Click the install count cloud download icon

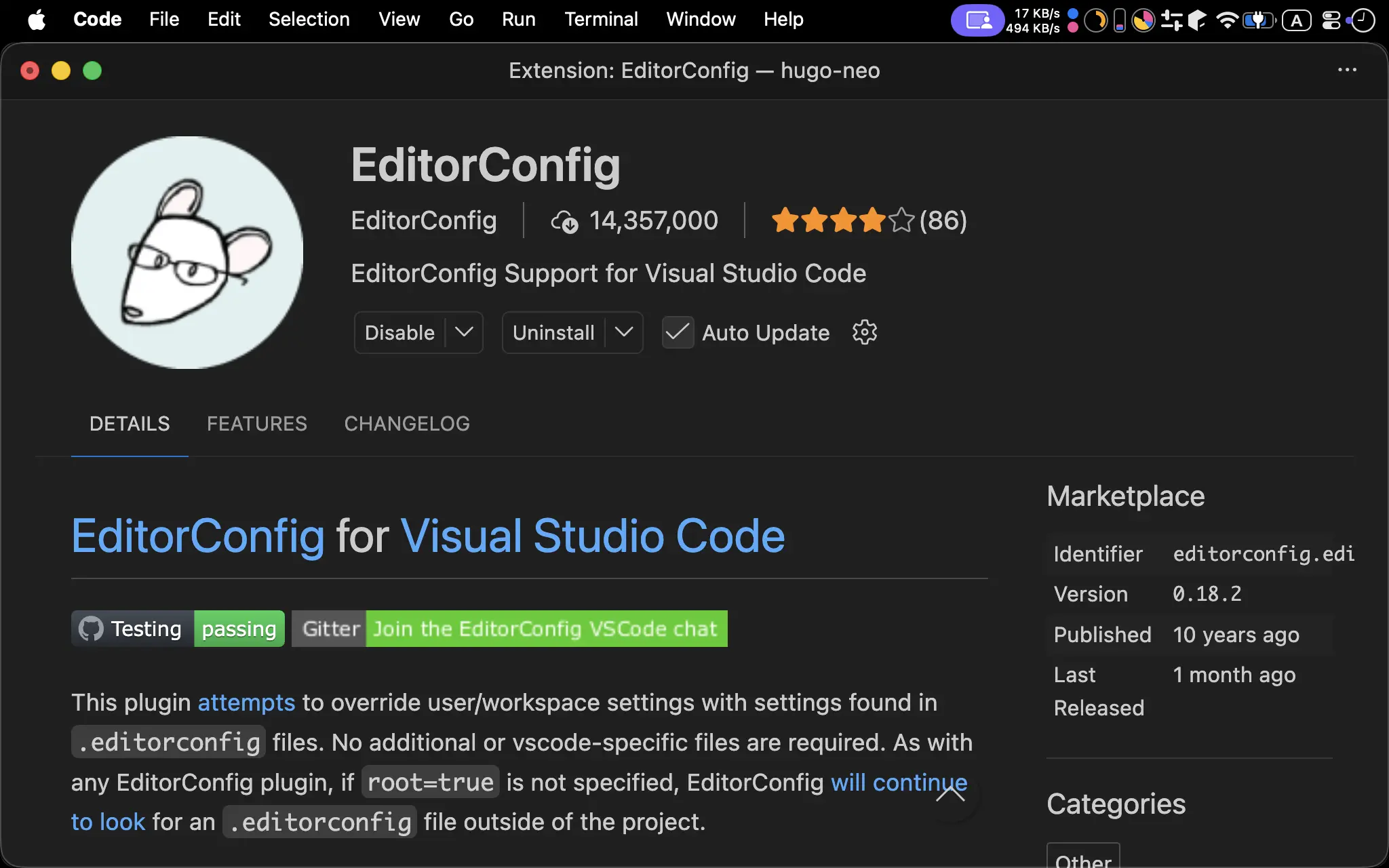tap(564, 221)
